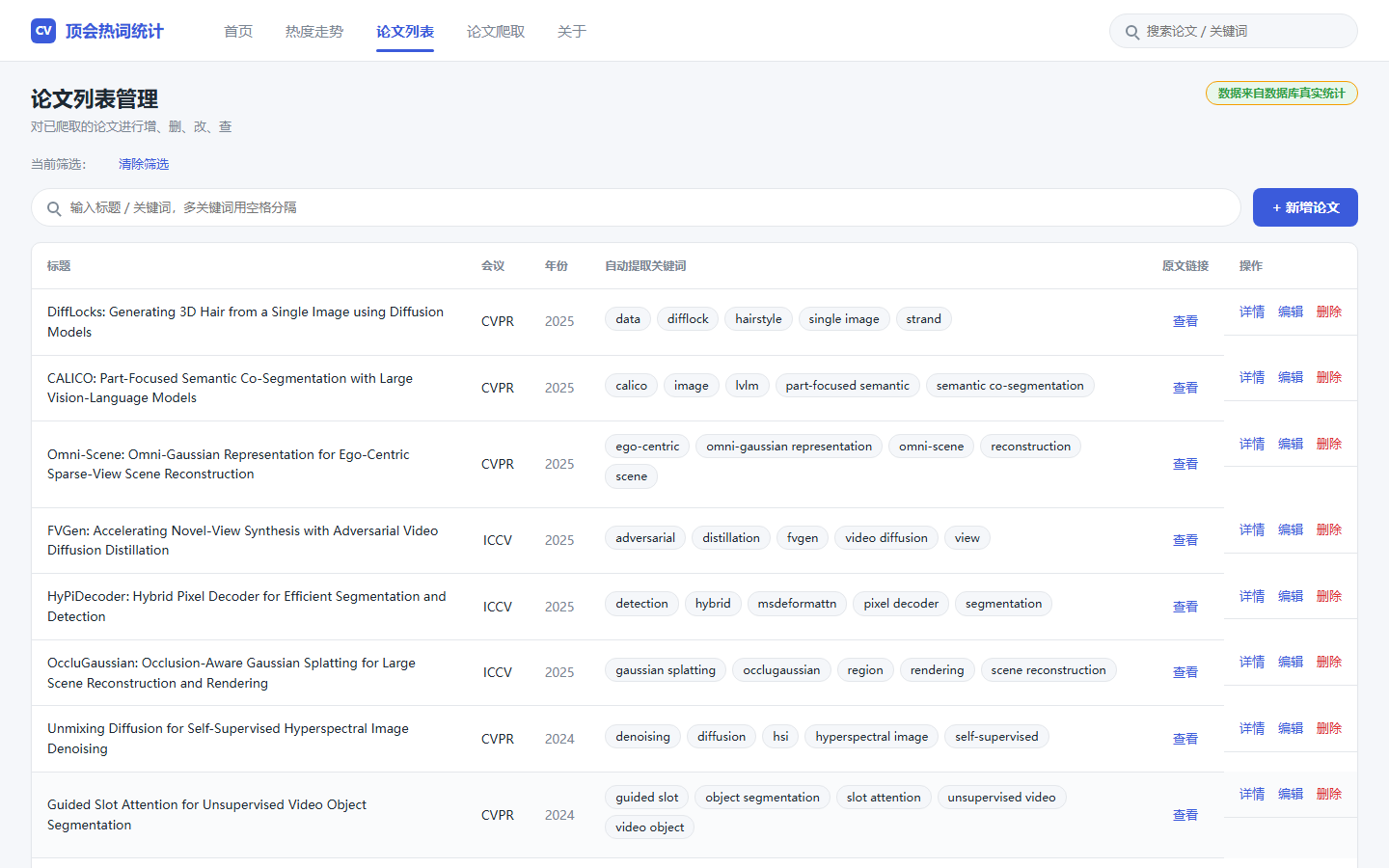Click the 会议 column header
Viewport: 1389px width, 868px height.
493,266
